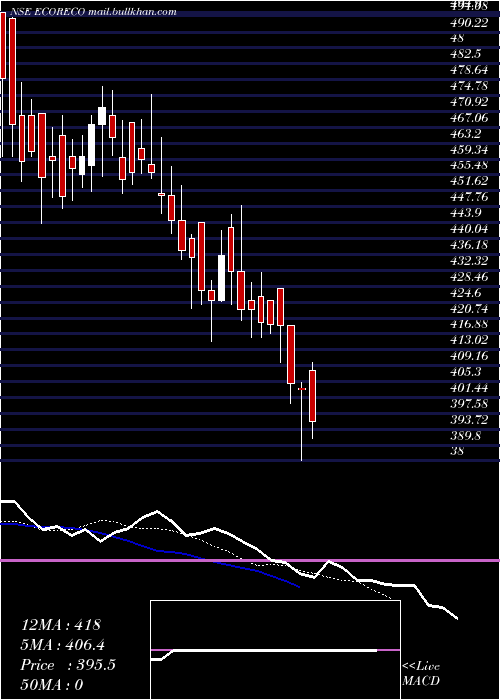Screen dimensions: 500x700
Task: Click the 393.72 price axis label
Action: [469, 419]
